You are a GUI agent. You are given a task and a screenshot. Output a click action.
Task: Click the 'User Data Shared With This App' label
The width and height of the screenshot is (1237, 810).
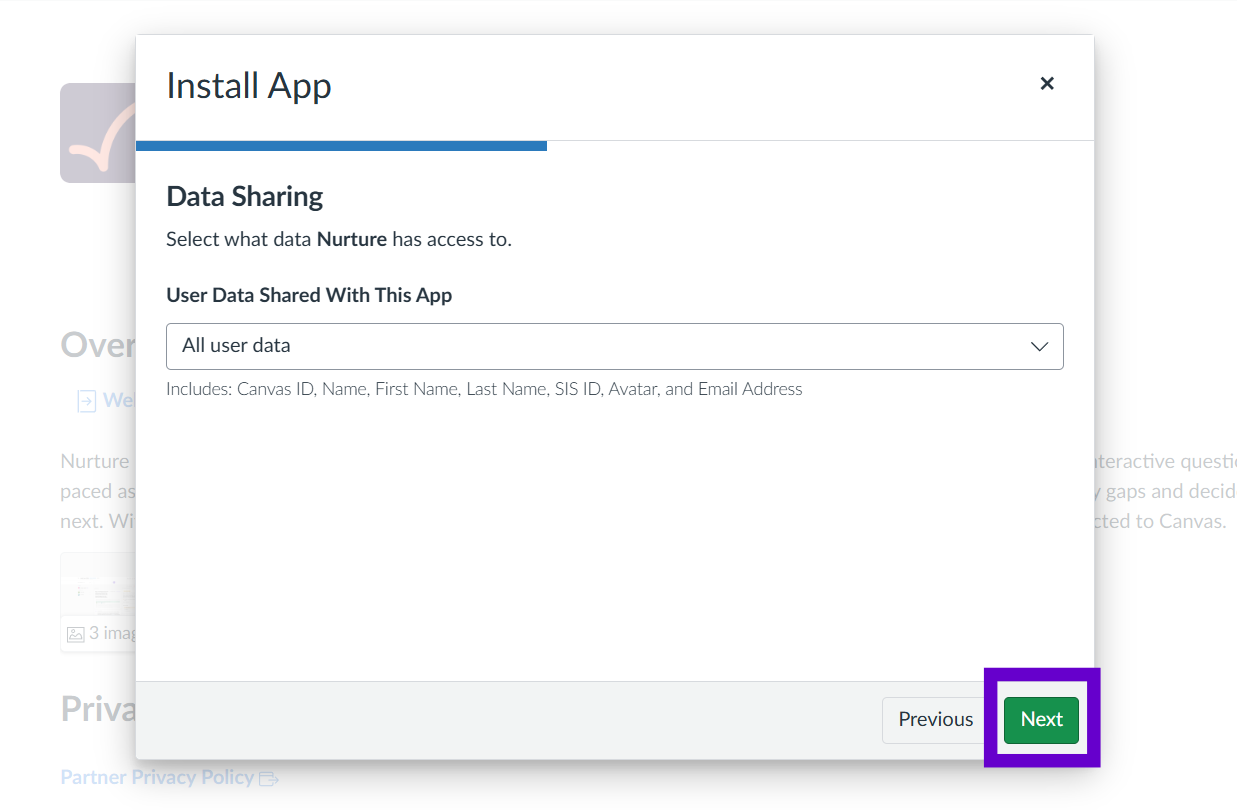(309, 295)
